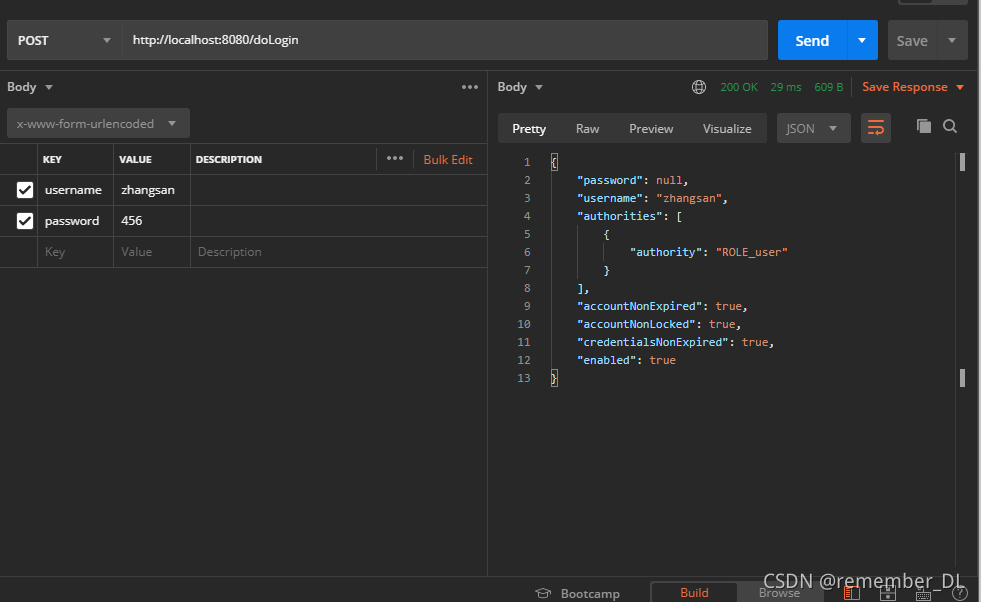981x602 pixels.
Task: Click the KEY column header
Action: [52, 160]
